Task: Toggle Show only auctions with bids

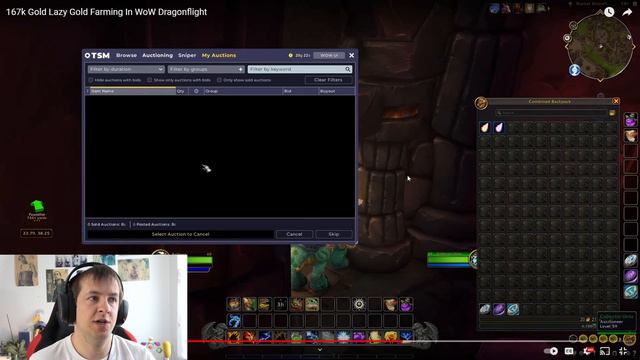Action: pyautogui.click(x=150, y=80)
